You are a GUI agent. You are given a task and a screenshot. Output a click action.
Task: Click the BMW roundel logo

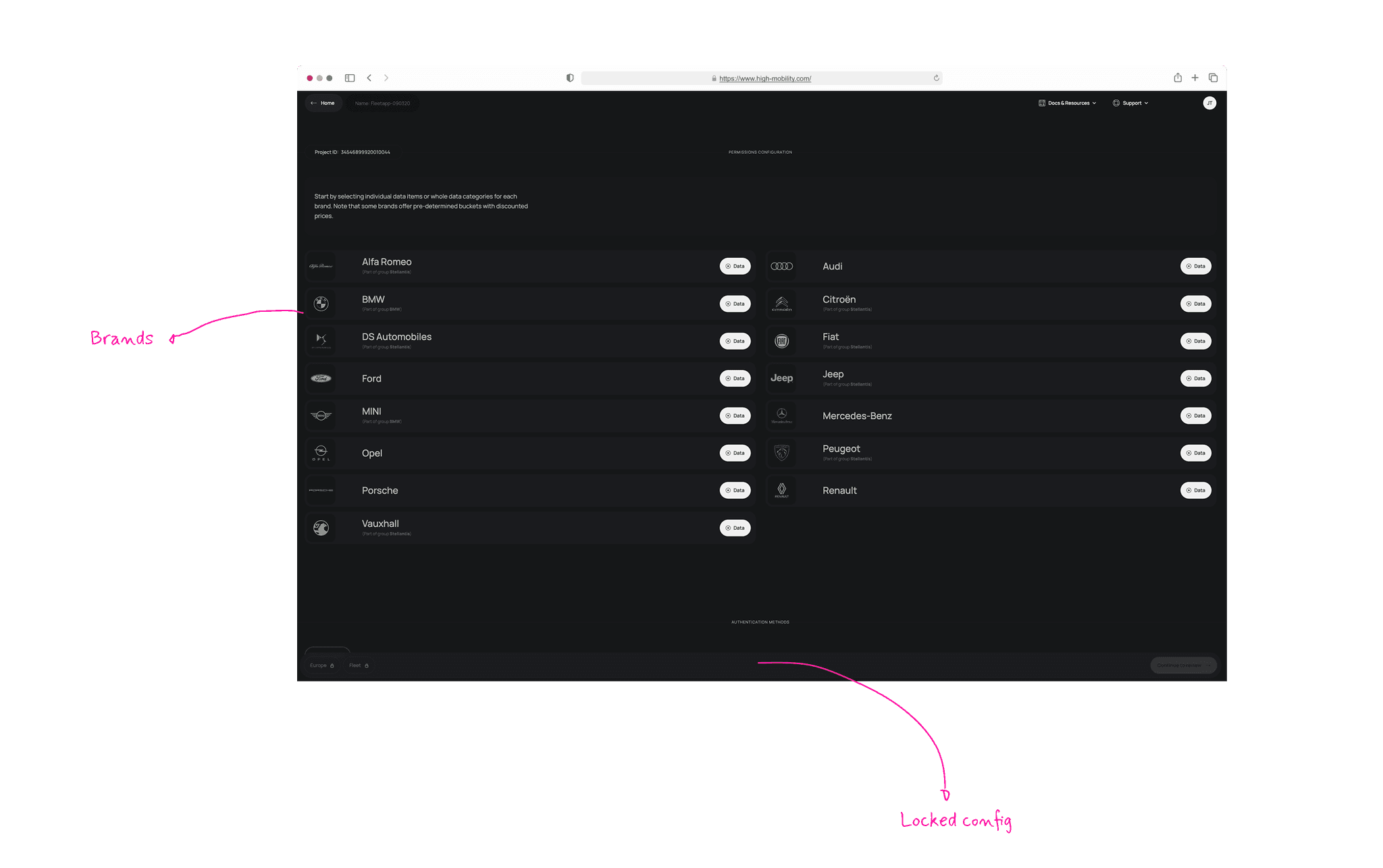[321, 304]
